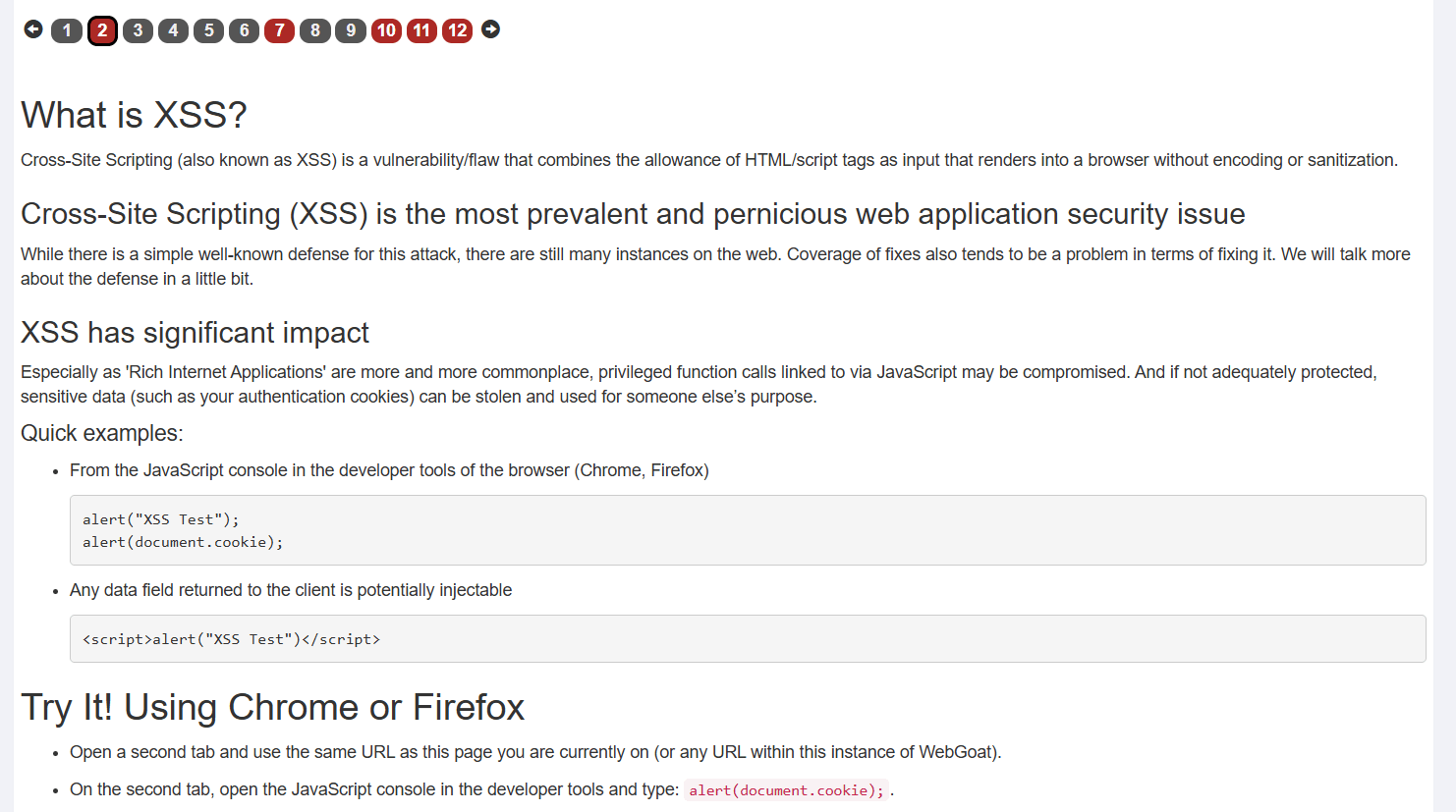Click the inline red alert(document.cookie); code
This screenshot has width=1456, height=812.
[x=786, y=790]
